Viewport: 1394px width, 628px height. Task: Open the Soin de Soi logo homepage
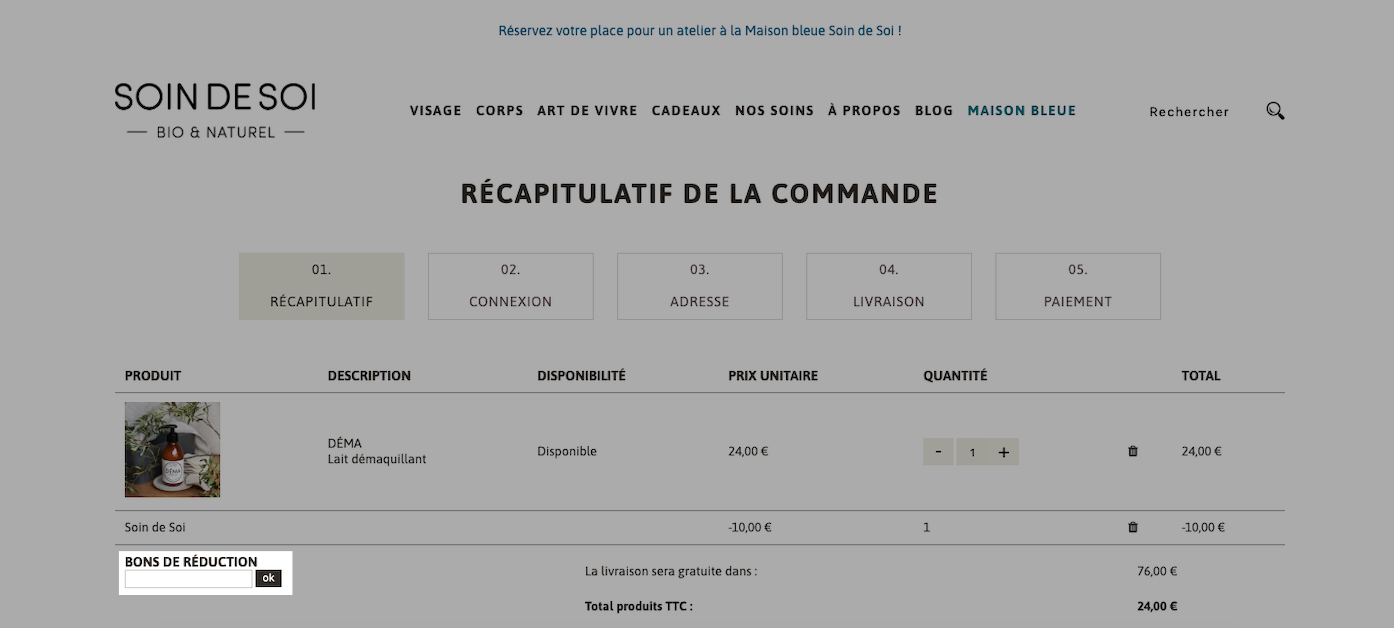coord(215,111)
